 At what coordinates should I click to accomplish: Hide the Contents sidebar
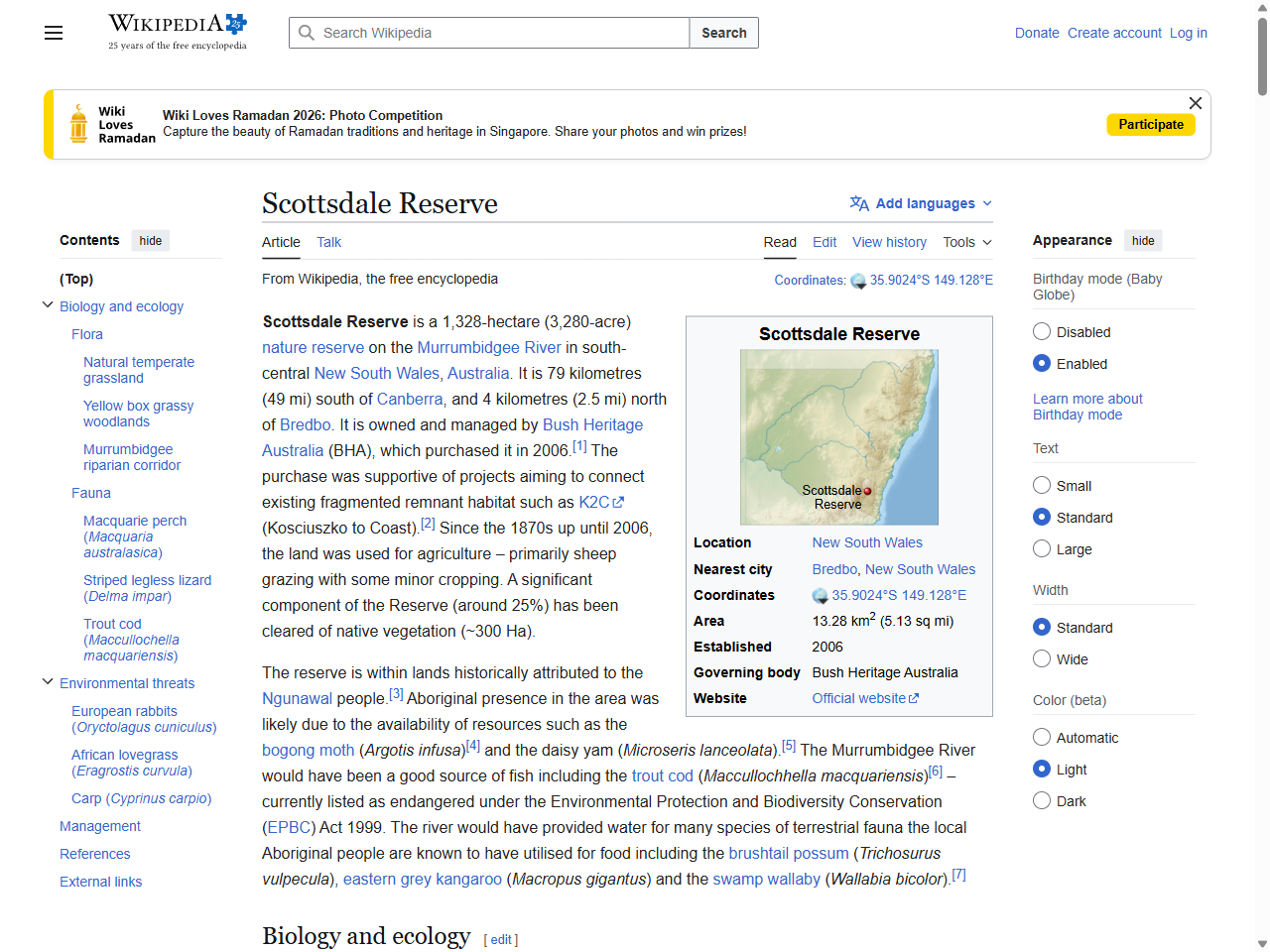point(151,241)
